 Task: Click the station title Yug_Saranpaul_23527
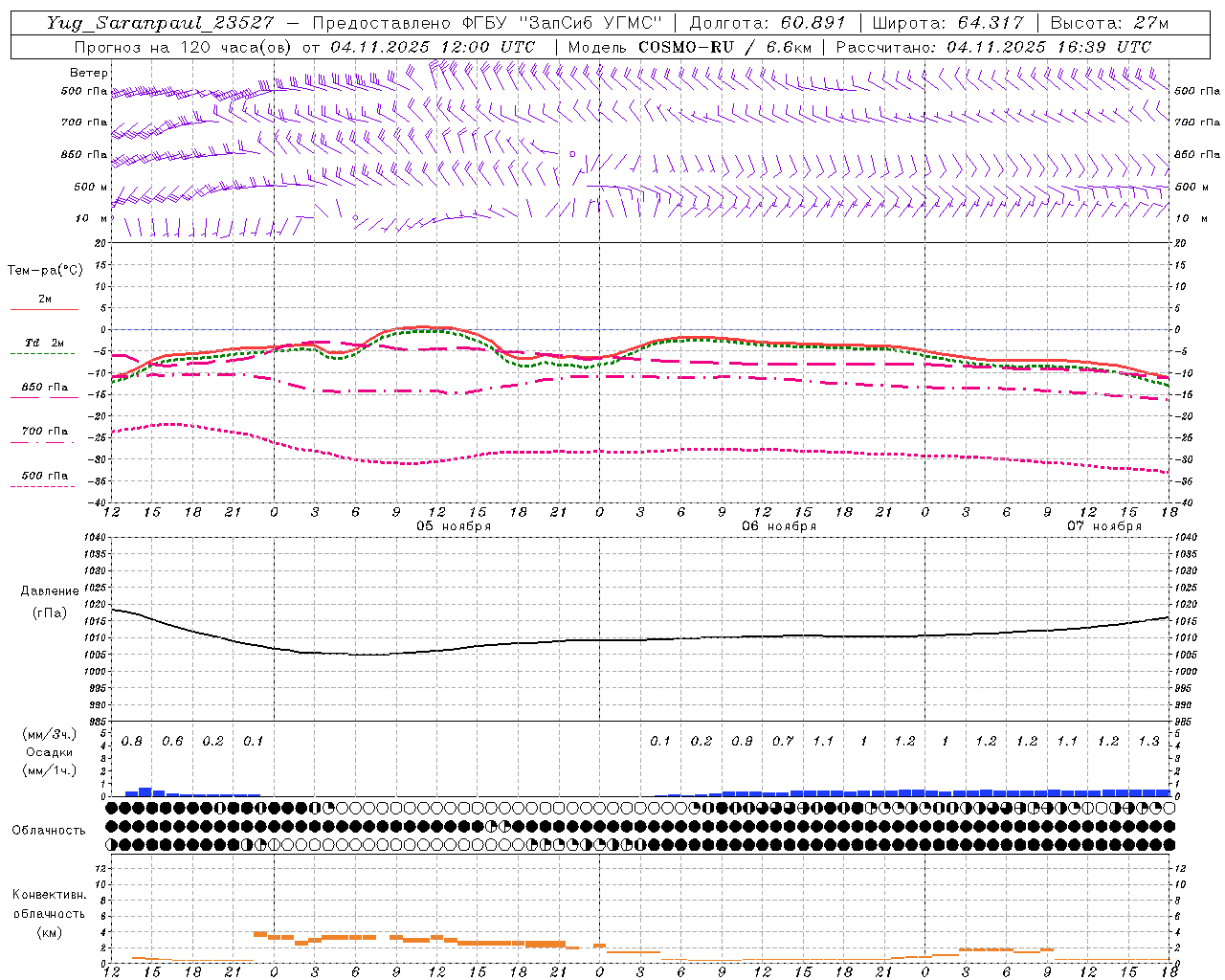pyautogui.click(x=160, y=23)
